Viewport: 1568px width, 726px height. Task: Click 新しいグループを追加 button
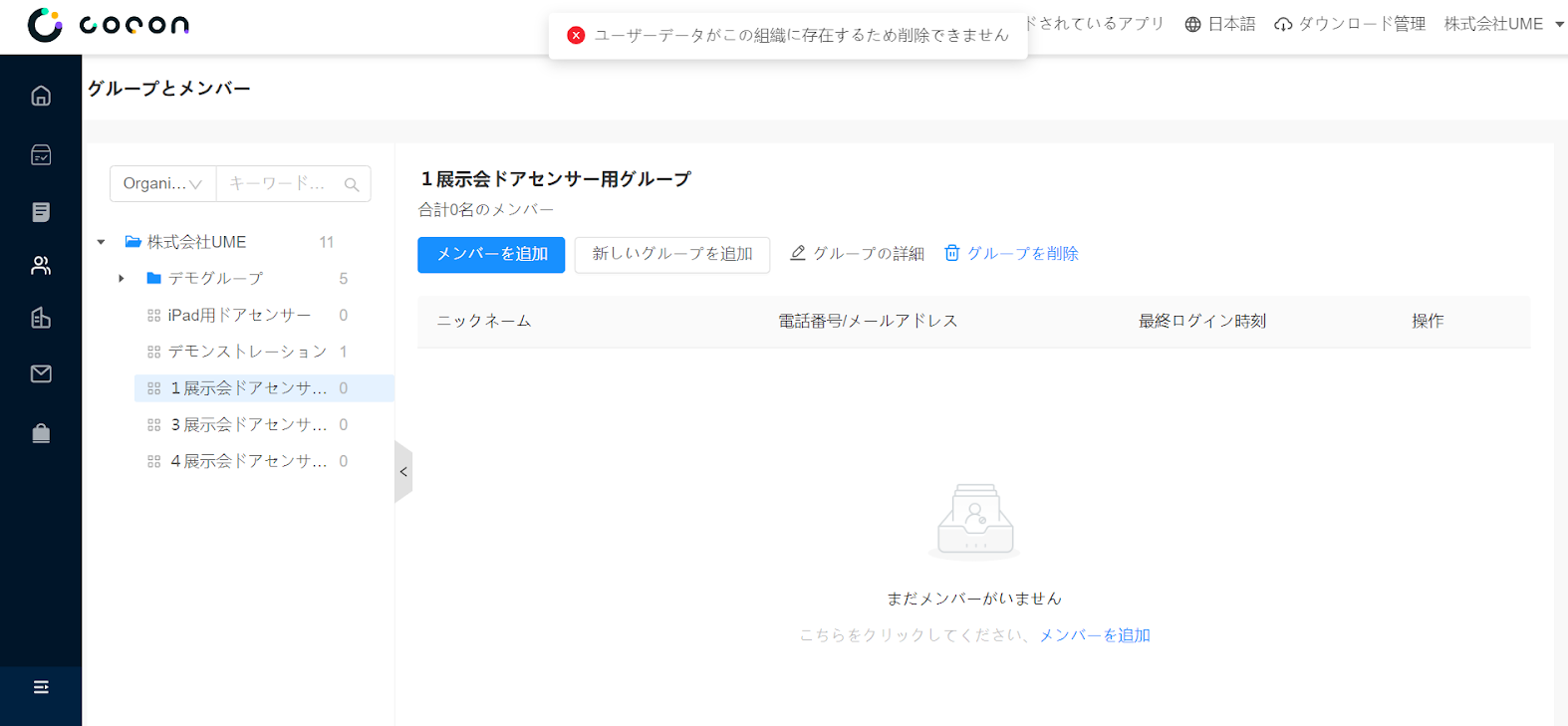point(672,254)
